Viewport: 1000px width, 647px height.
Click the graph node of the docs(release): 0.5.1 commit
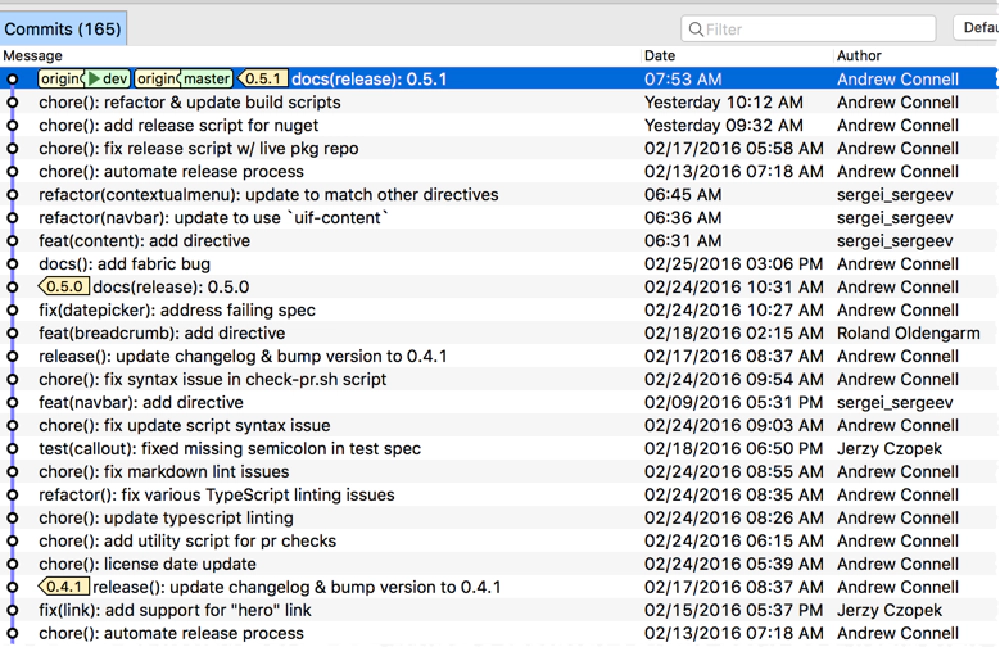click(12, 79)
